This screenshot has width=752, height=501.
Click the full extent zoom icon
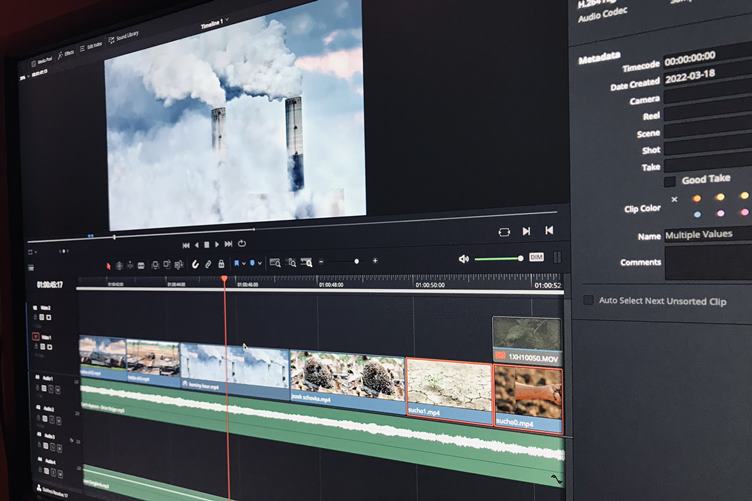click(275, 262)
